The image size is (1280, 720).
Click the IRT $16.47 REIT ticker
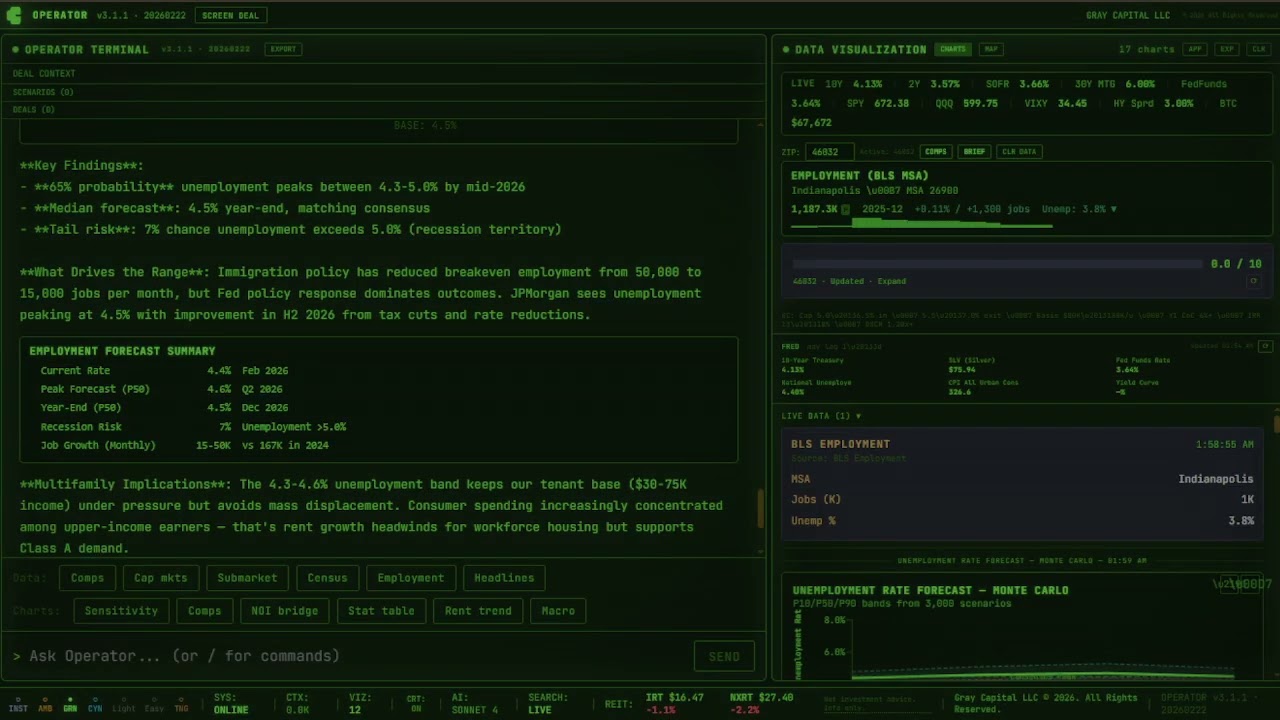coord(674,704)
